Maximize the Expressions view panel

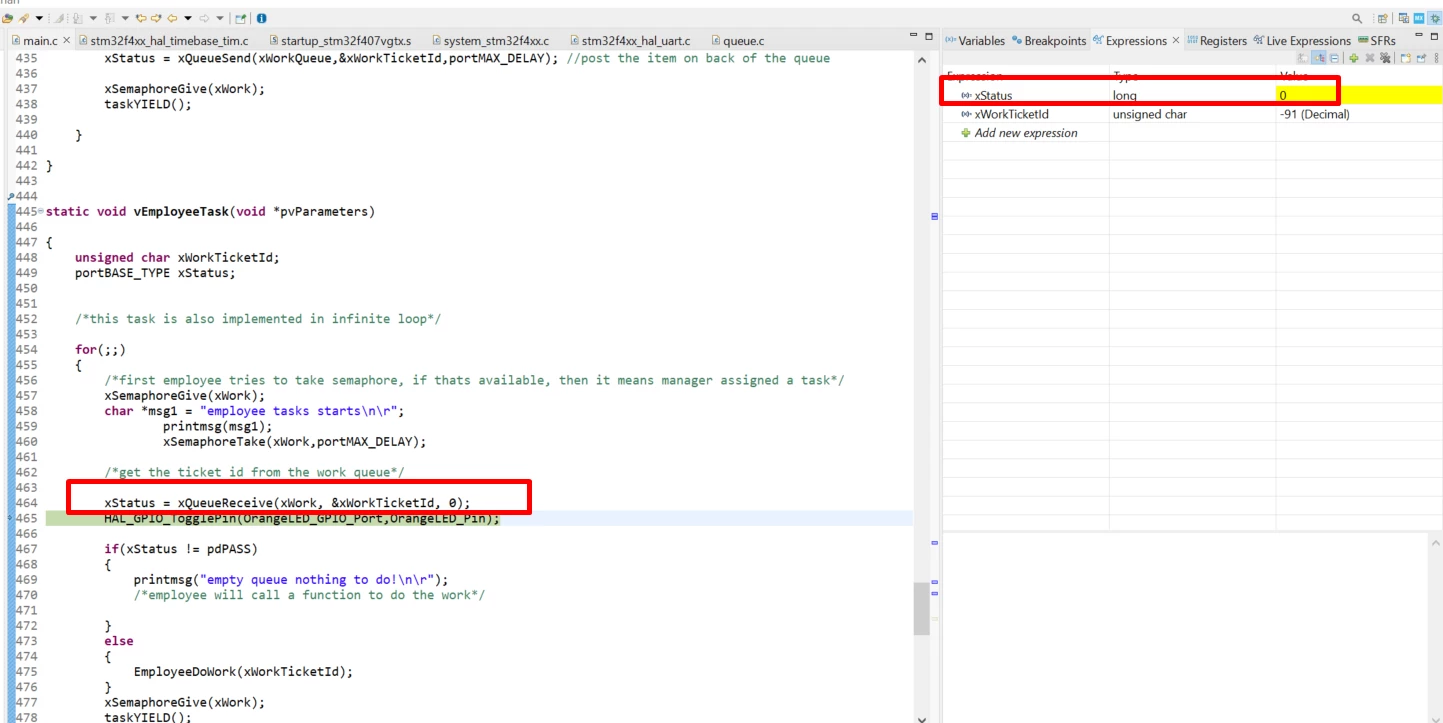(x=1434, y=36)
